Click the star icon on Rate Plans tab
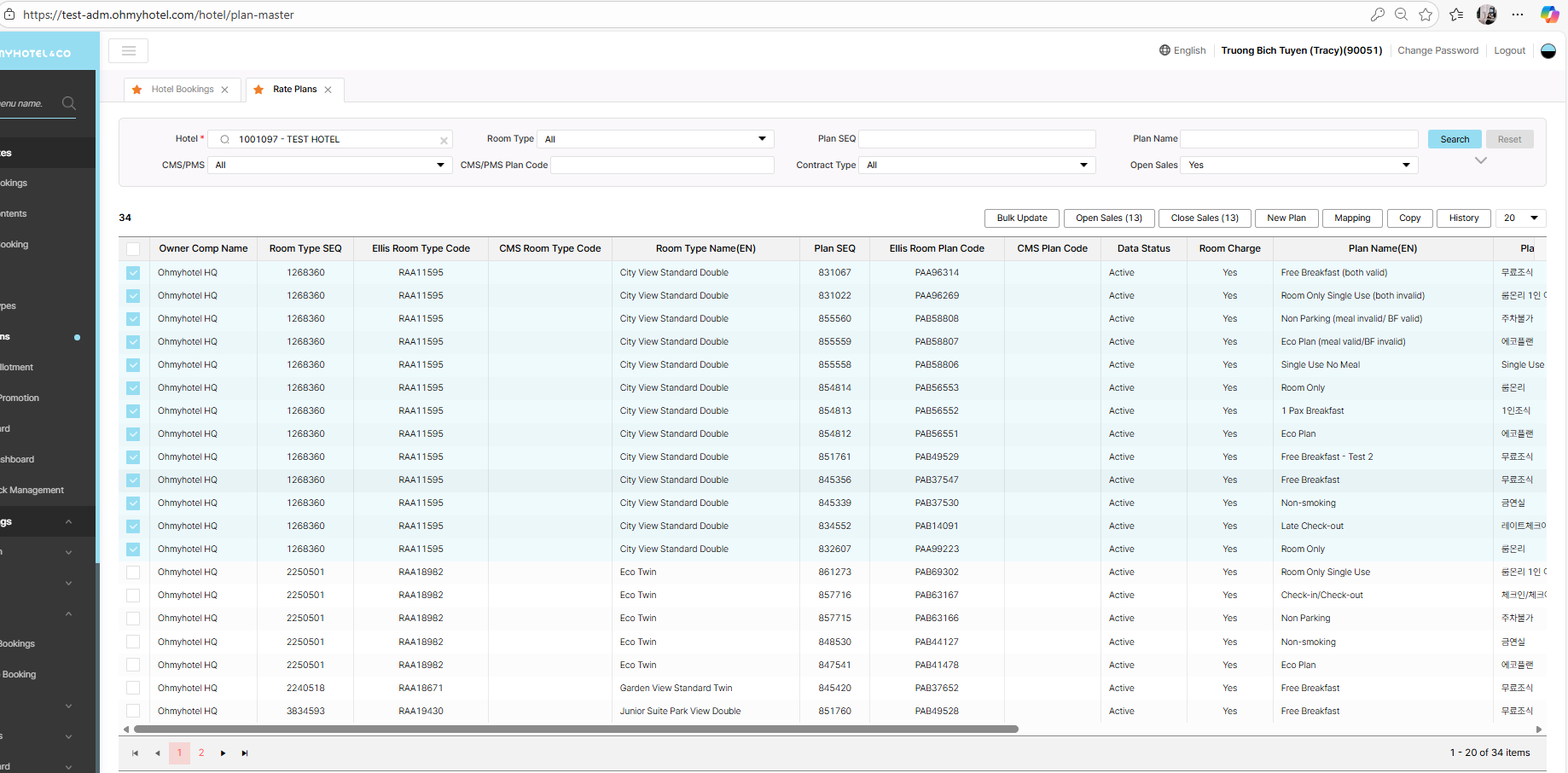This screenshot has height=773, width=1568. [258, 90]
